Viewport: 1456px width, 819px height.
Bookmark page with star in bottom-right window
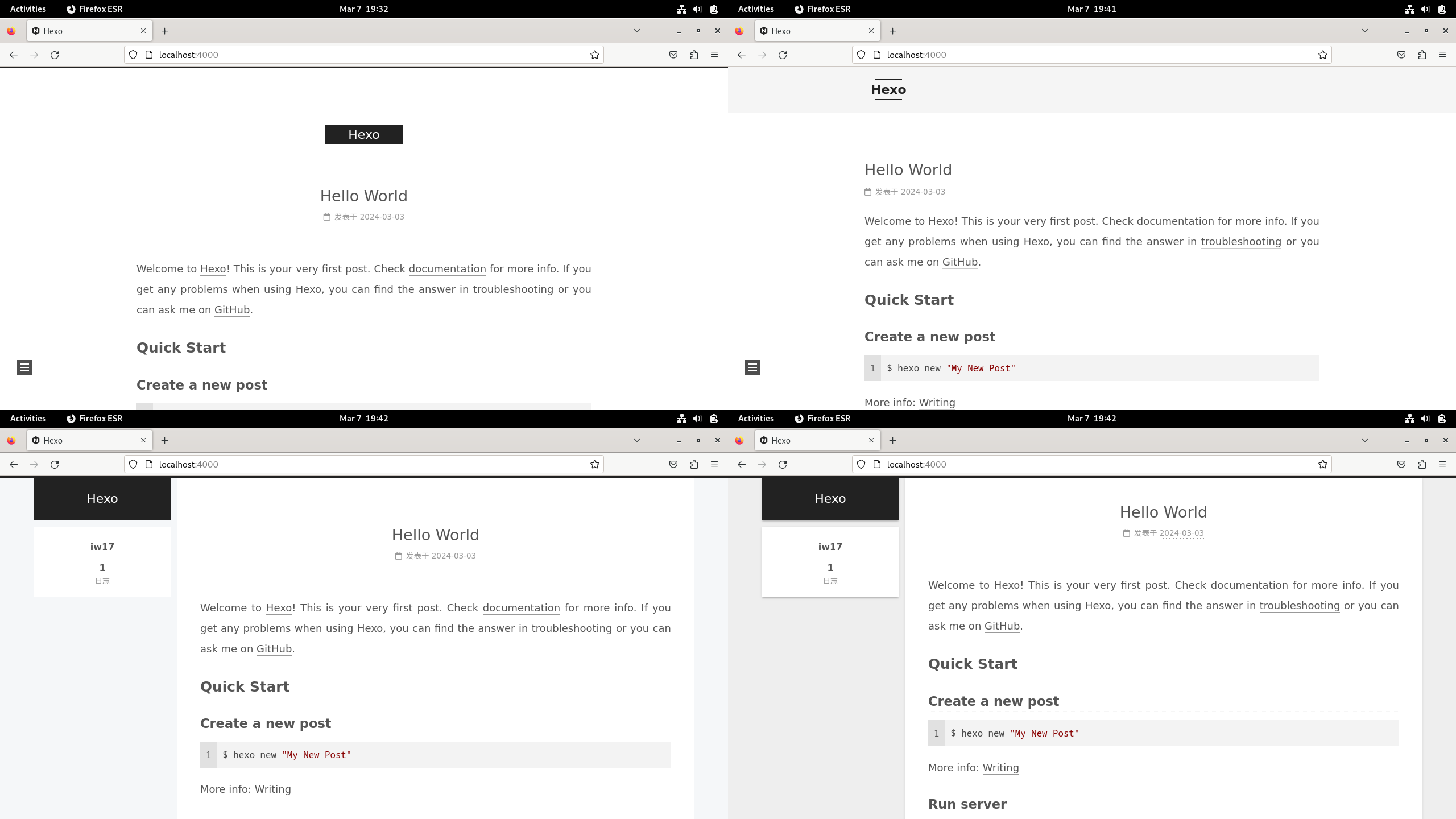1323,464
